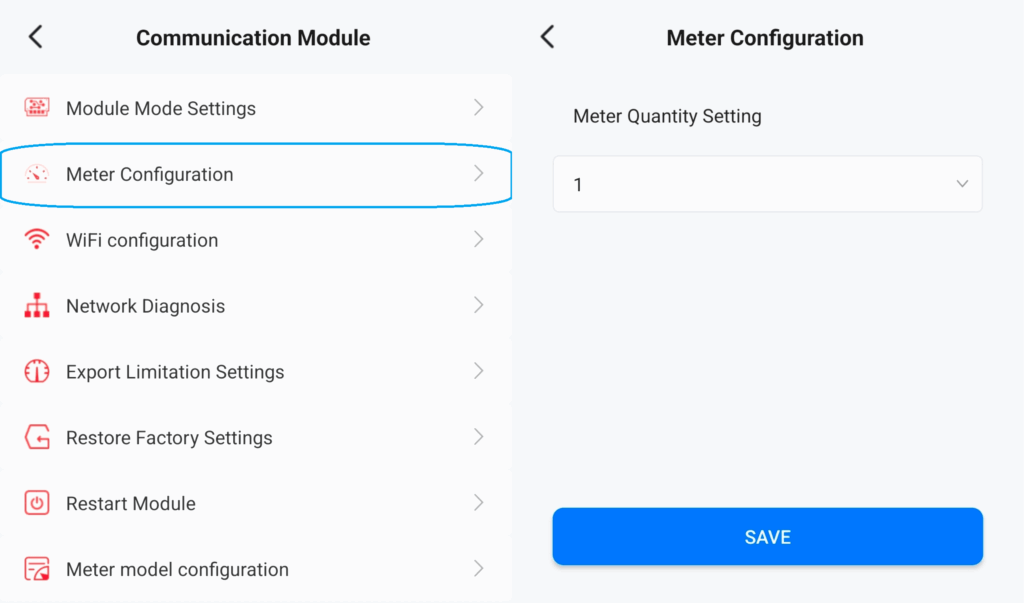
Task: Open the Meter model configuration entry
Action: (177, 570)
